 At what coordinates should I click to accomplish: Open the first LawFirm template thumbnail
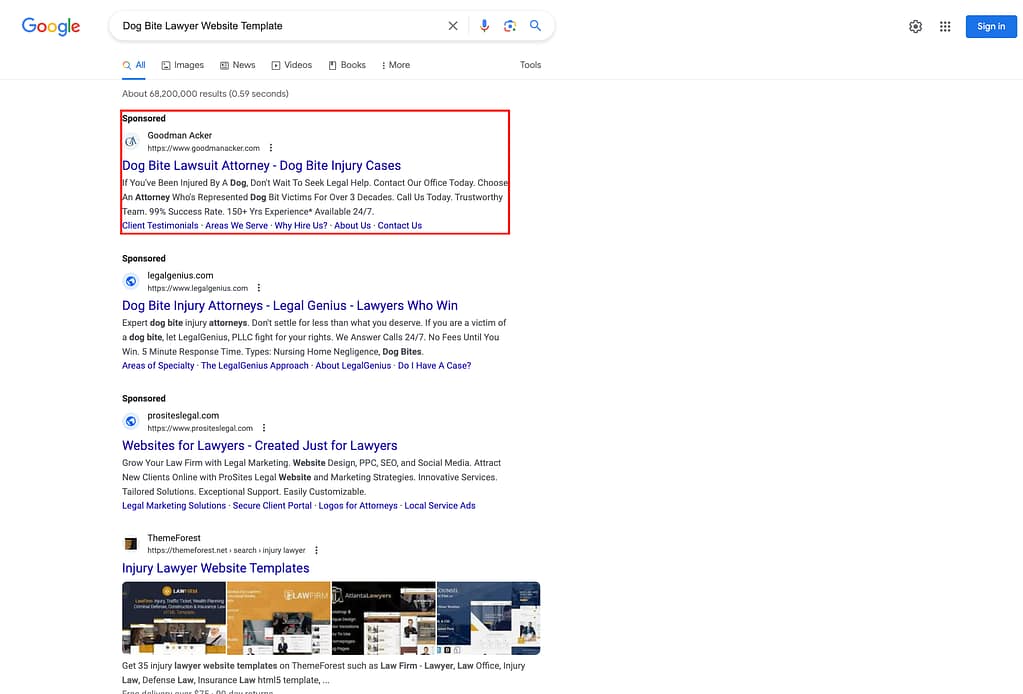[x=174, y=618]
